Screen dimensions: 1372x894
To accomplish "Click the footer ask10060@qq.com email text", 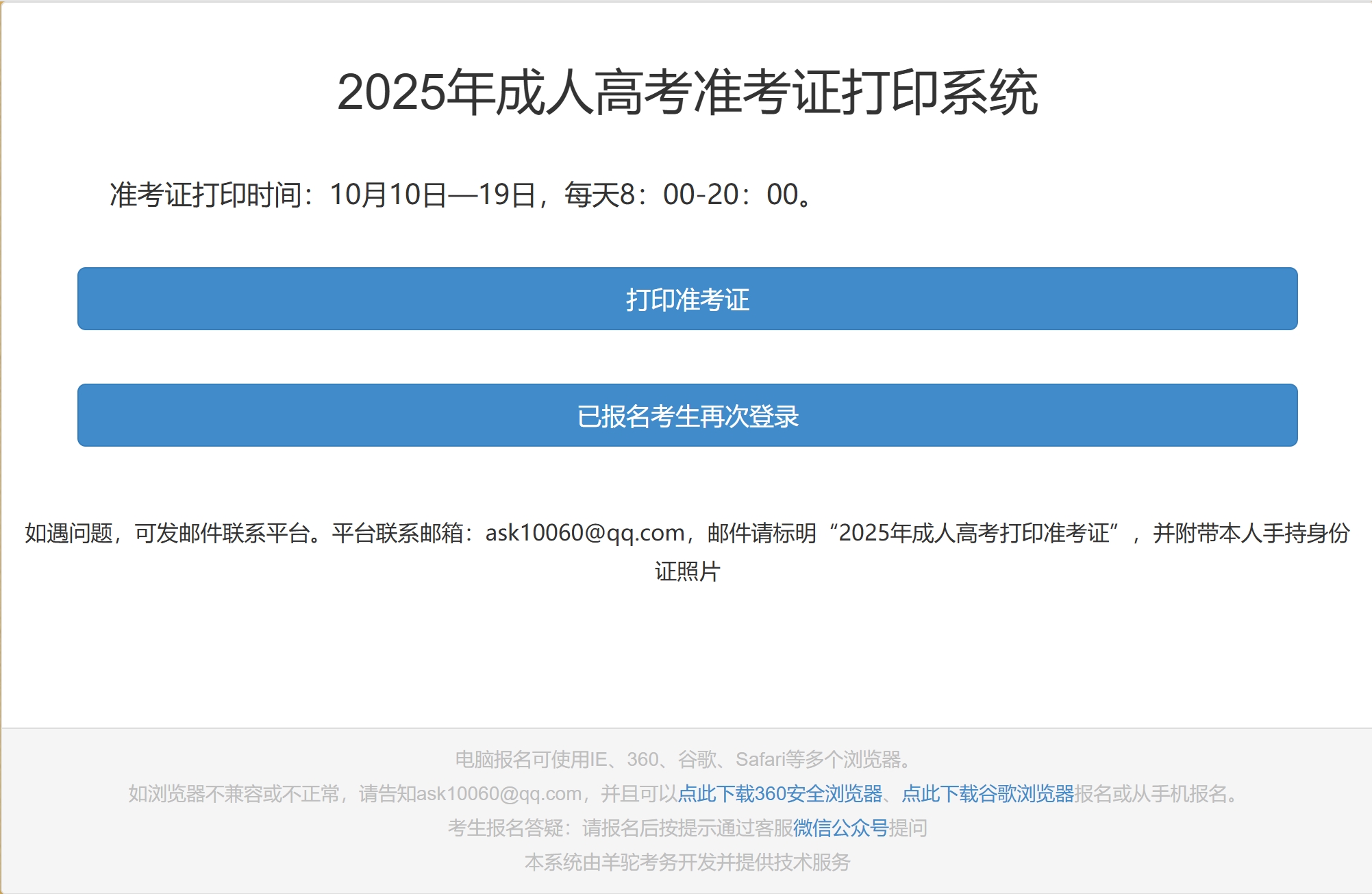I will (499, 794).
